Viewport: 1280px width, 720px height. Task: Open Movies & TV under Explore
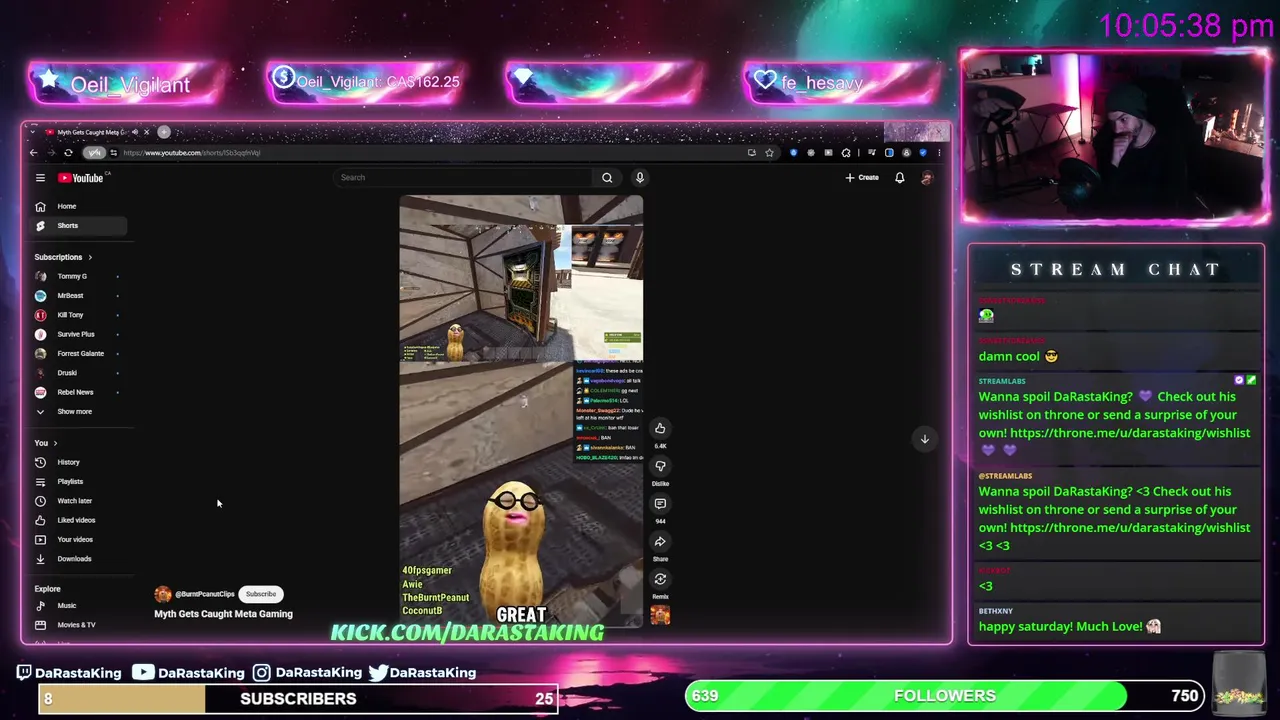pos(78,625)
